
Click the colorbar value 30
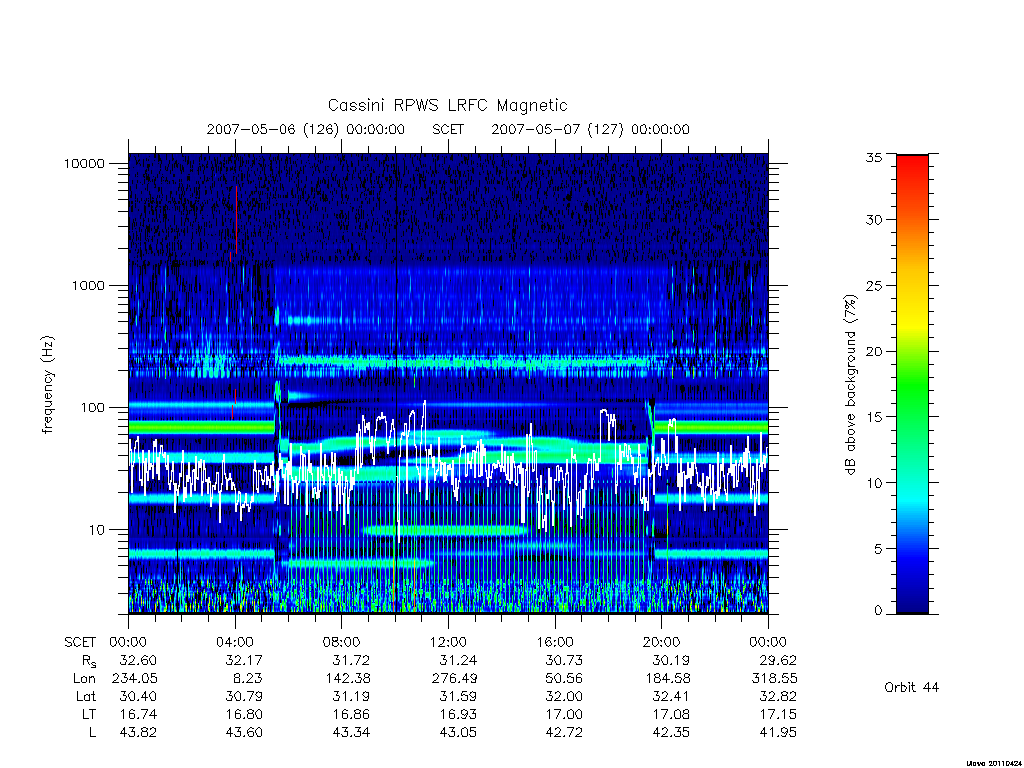point(873,220)
